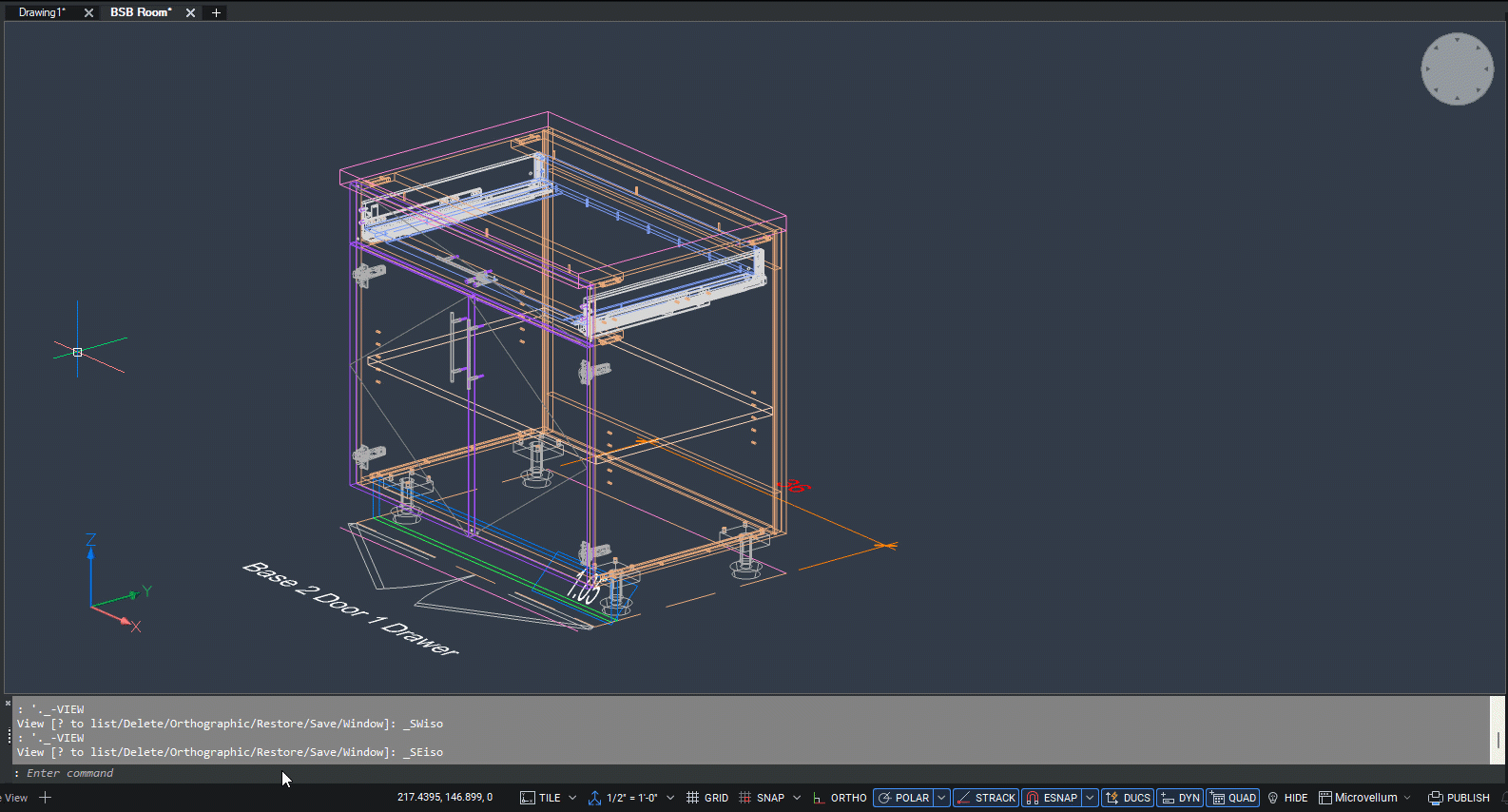
Task: Add a new layout tab
Action: click(x=45, y=798)
